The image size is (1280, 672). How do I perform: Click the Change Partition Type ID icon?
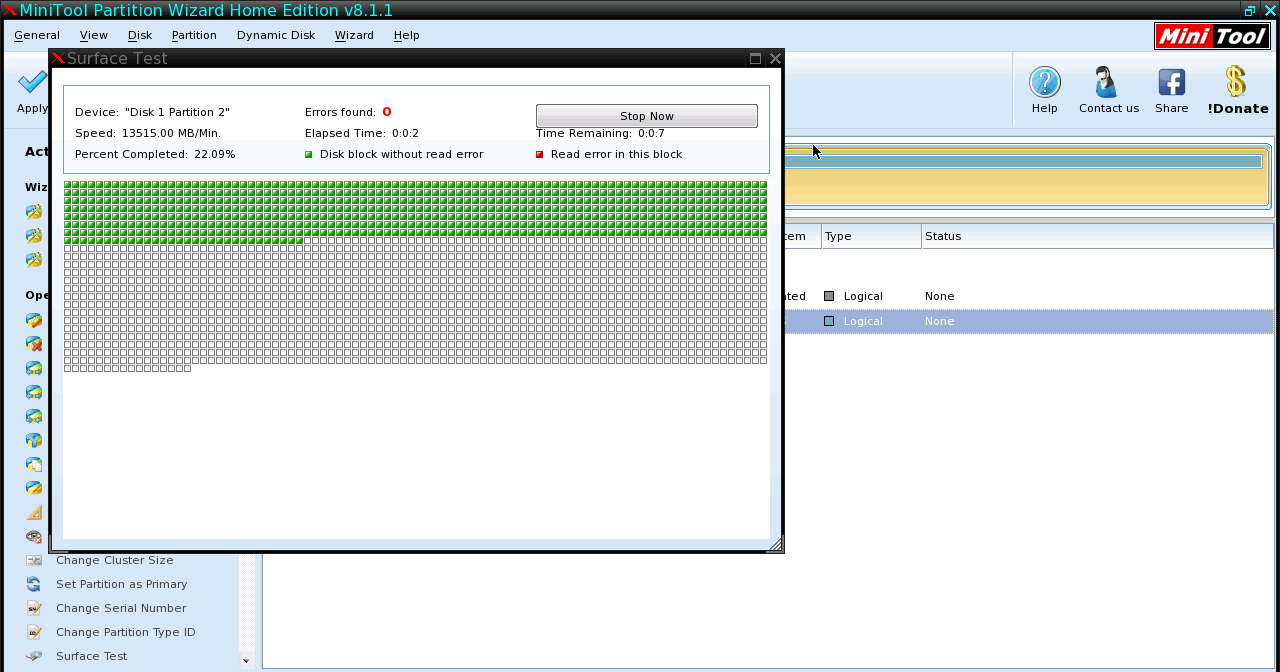[34, 632]
